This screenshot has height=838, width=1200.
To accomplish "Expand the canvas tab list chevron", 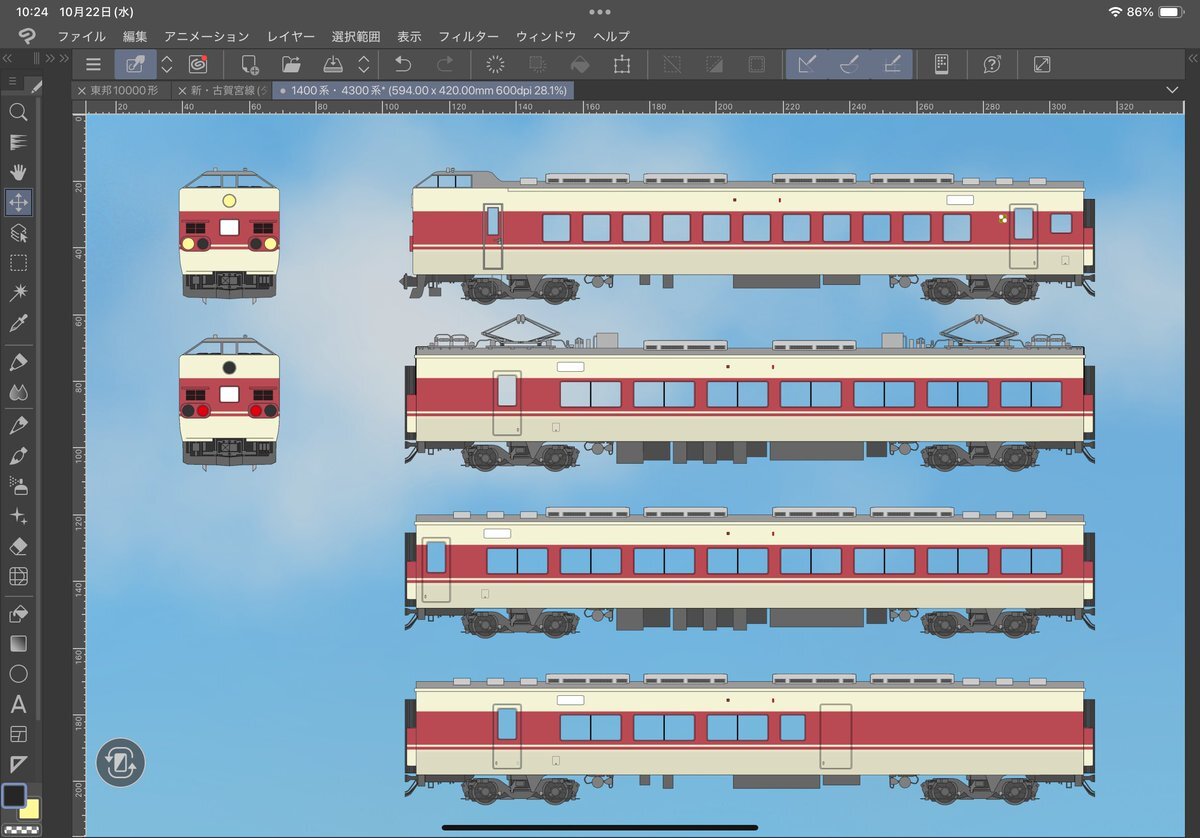I will (1172, 90).
